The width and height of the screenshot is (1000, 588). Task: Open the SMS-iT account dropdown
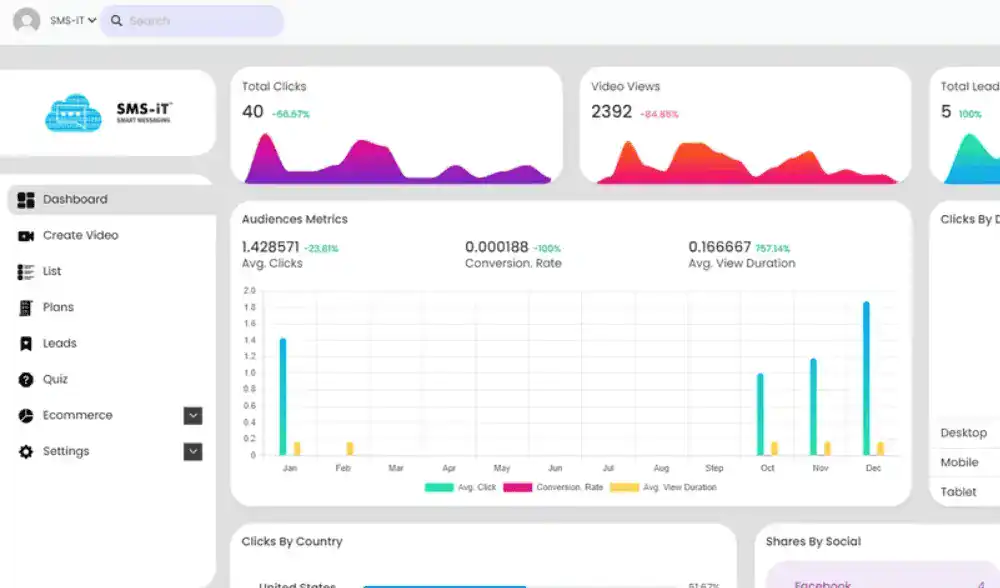coord(73,21)
